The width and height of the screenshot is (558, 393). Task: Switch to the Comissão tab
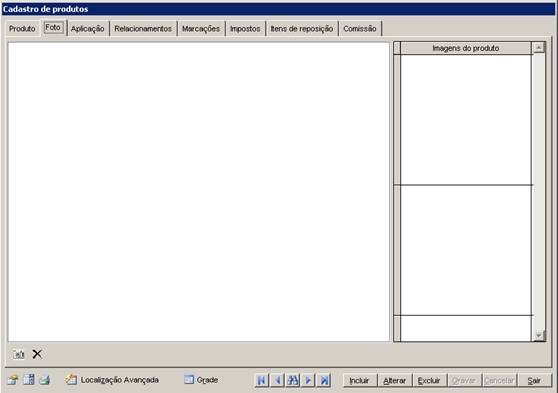[x=360, y=29]
